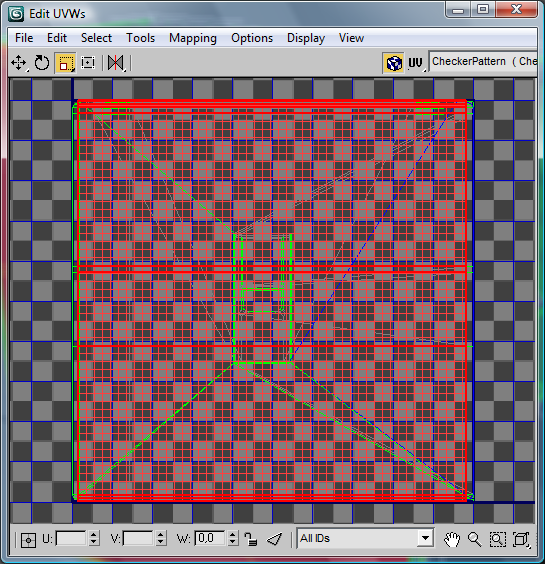Select the Move tool

click(19, 63)
